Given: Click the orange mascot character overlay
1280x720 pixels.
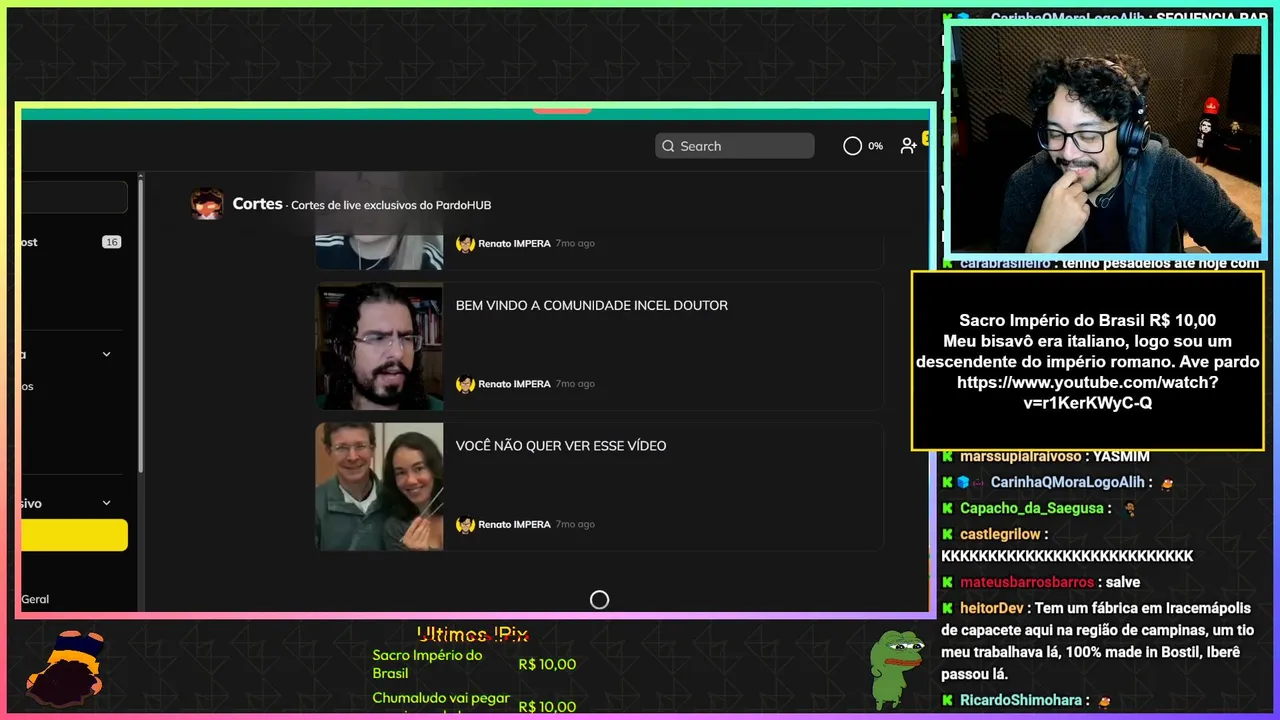Looking at the screenshot, I should [65, 668].
